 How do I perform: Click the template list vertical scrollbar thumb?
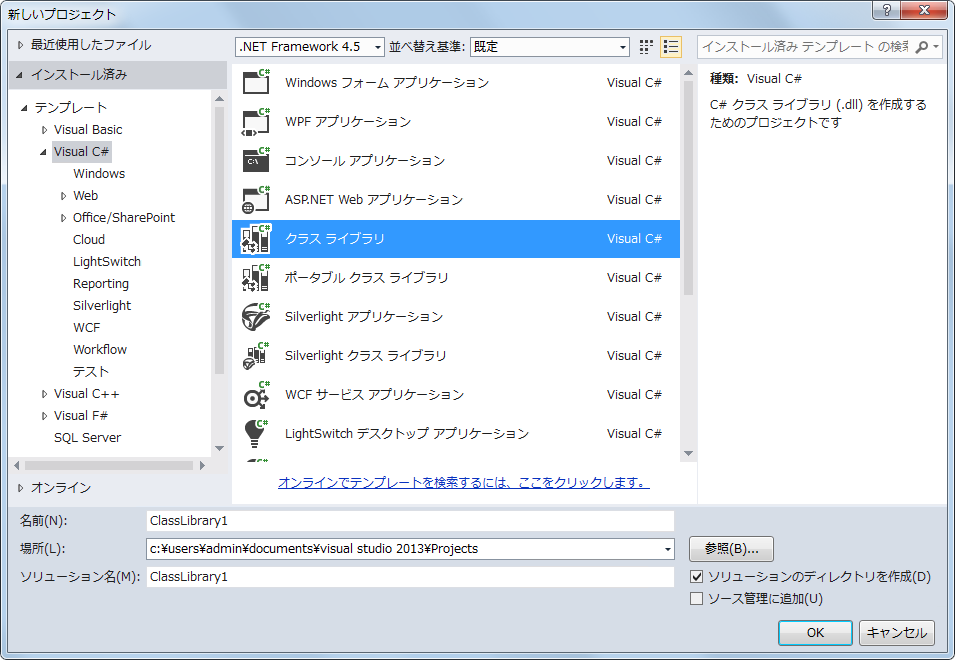[x=688, y=188]
